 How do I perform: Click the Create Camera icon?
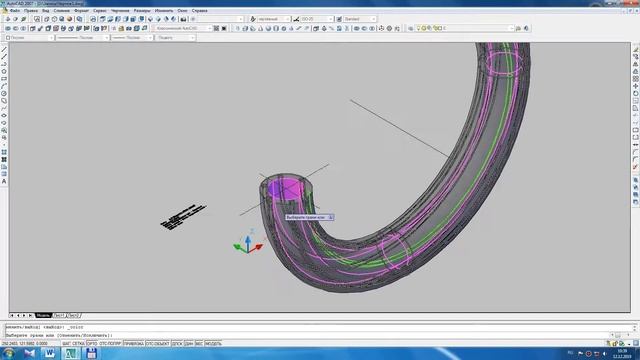click(x=183, y=19)
